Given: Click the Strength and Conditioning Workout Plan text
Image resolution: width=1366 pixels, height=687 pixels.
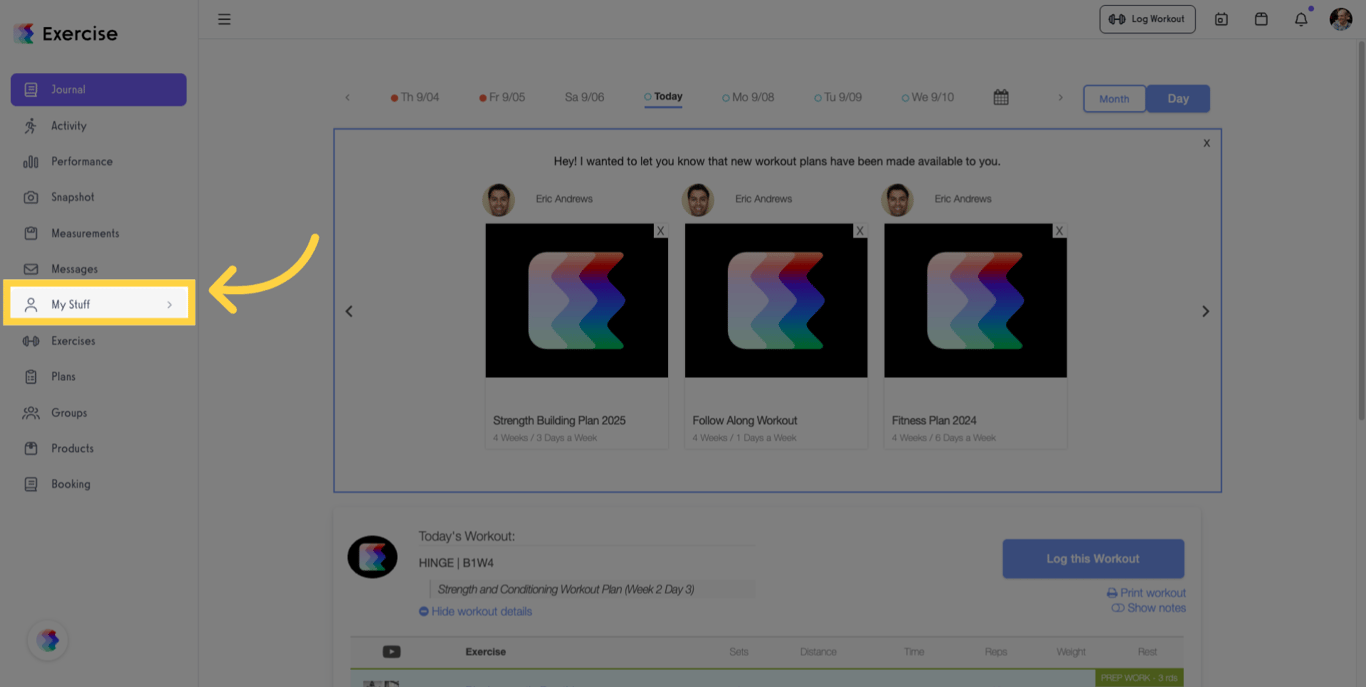Looking at the screenshot, I should point(566,590).
